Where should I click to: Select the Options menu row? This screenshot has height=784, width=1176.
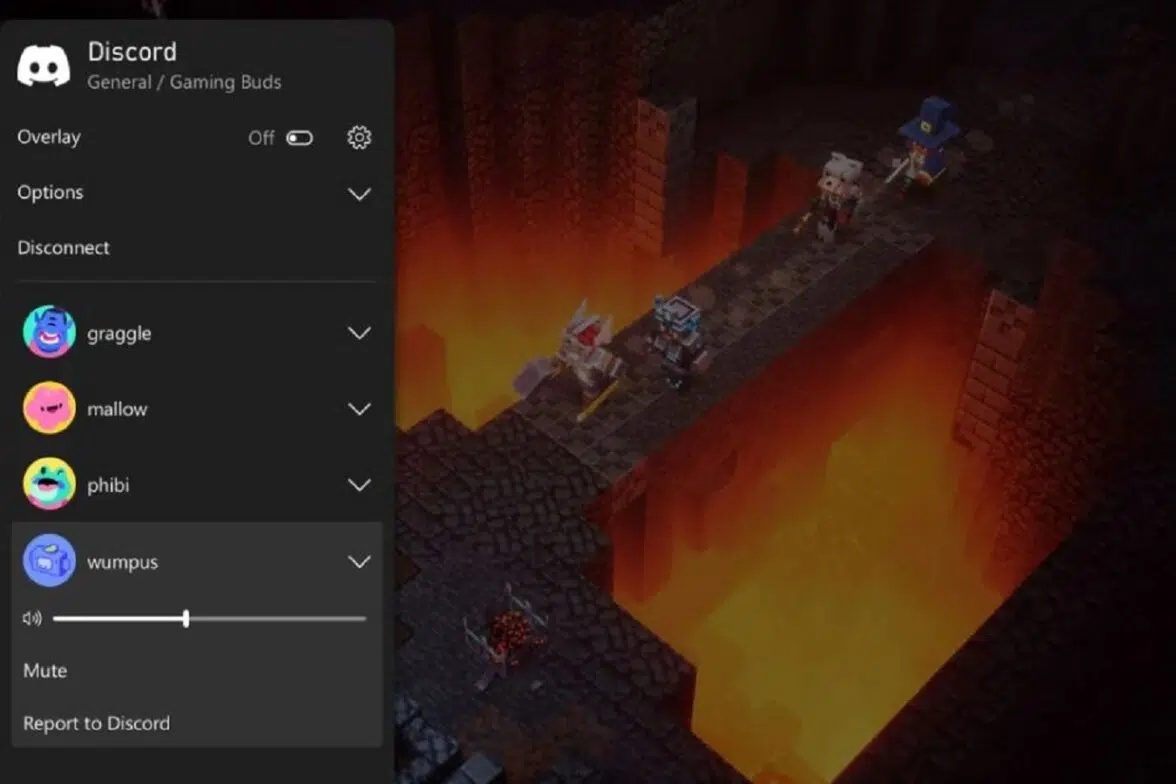click(195, 193)
